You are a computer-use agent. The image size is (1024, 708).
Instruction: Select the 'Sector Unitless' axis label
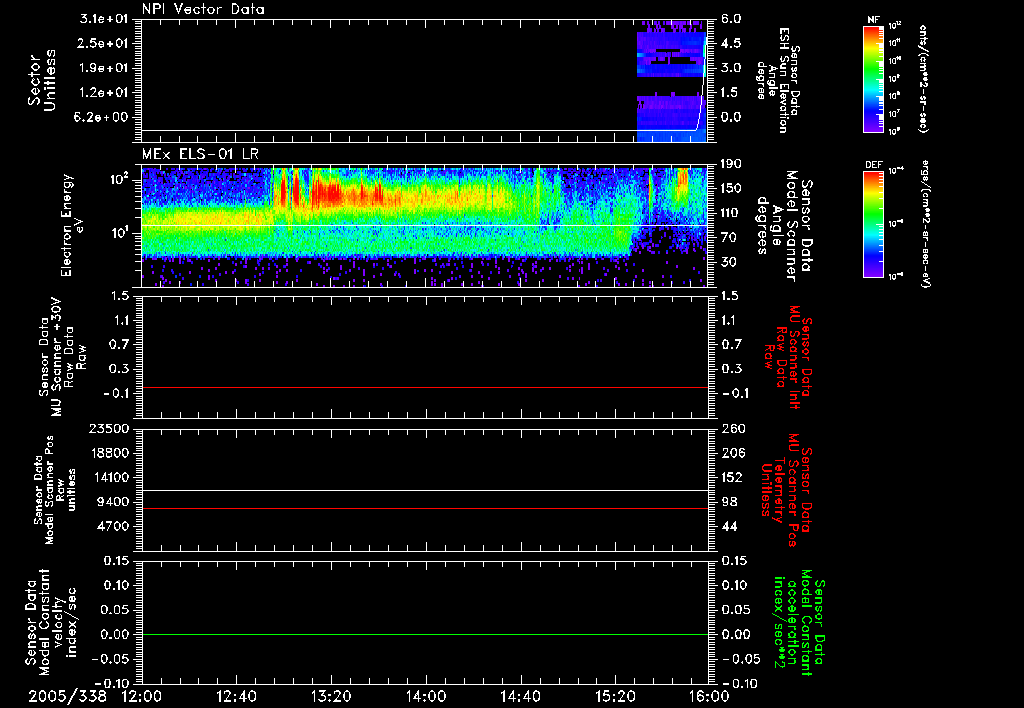click(42, 80)
